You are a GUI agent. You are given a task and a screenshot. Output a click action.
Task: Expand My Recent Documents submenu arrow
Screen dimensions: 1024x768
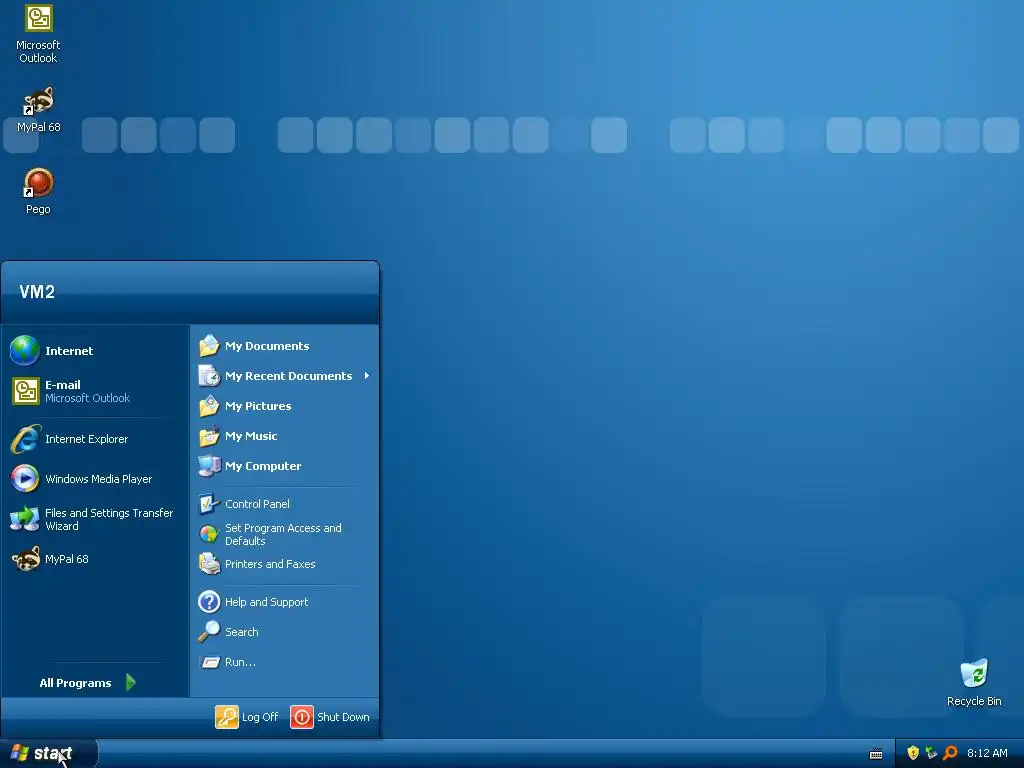pos(367,376)
